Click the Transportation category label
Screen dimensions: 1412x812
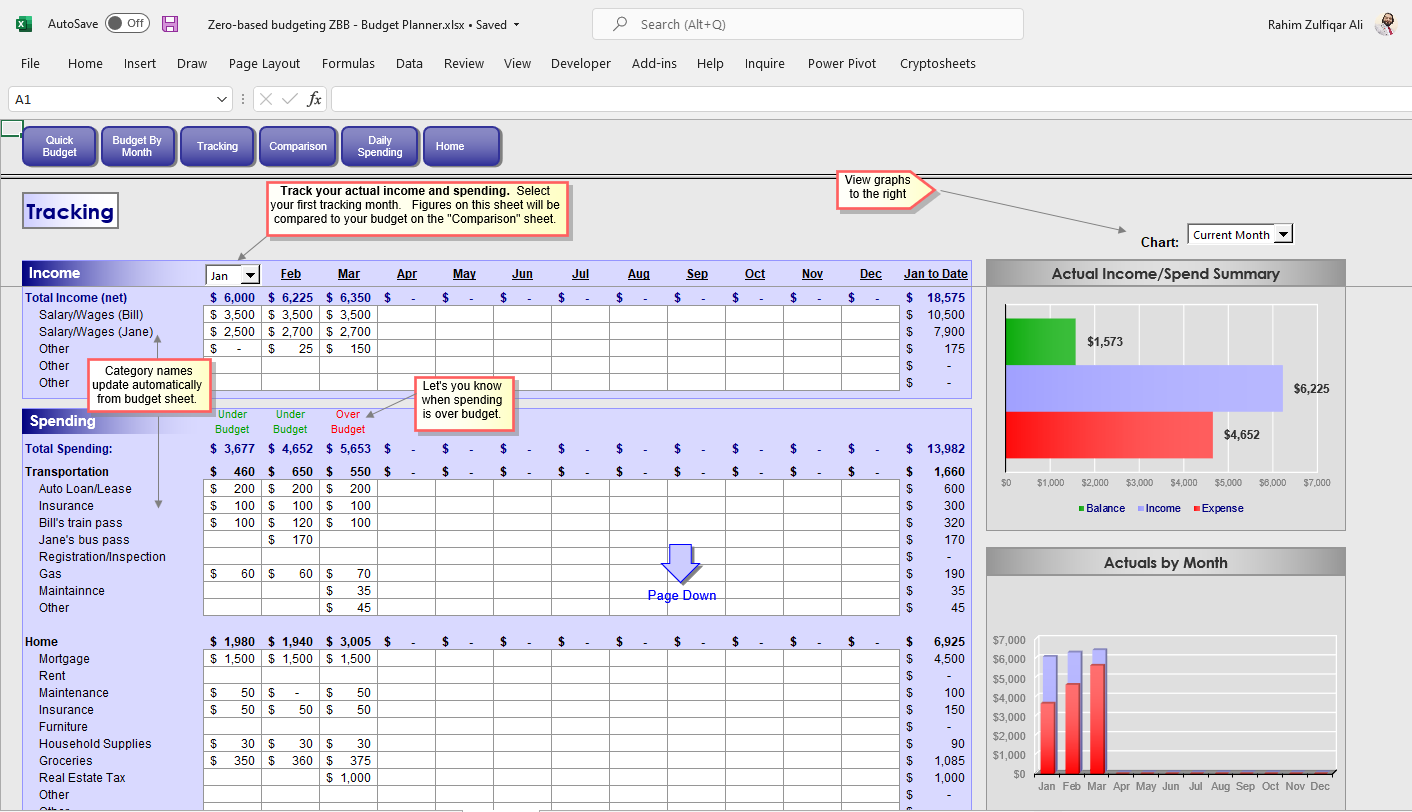[x=67, y=472]
